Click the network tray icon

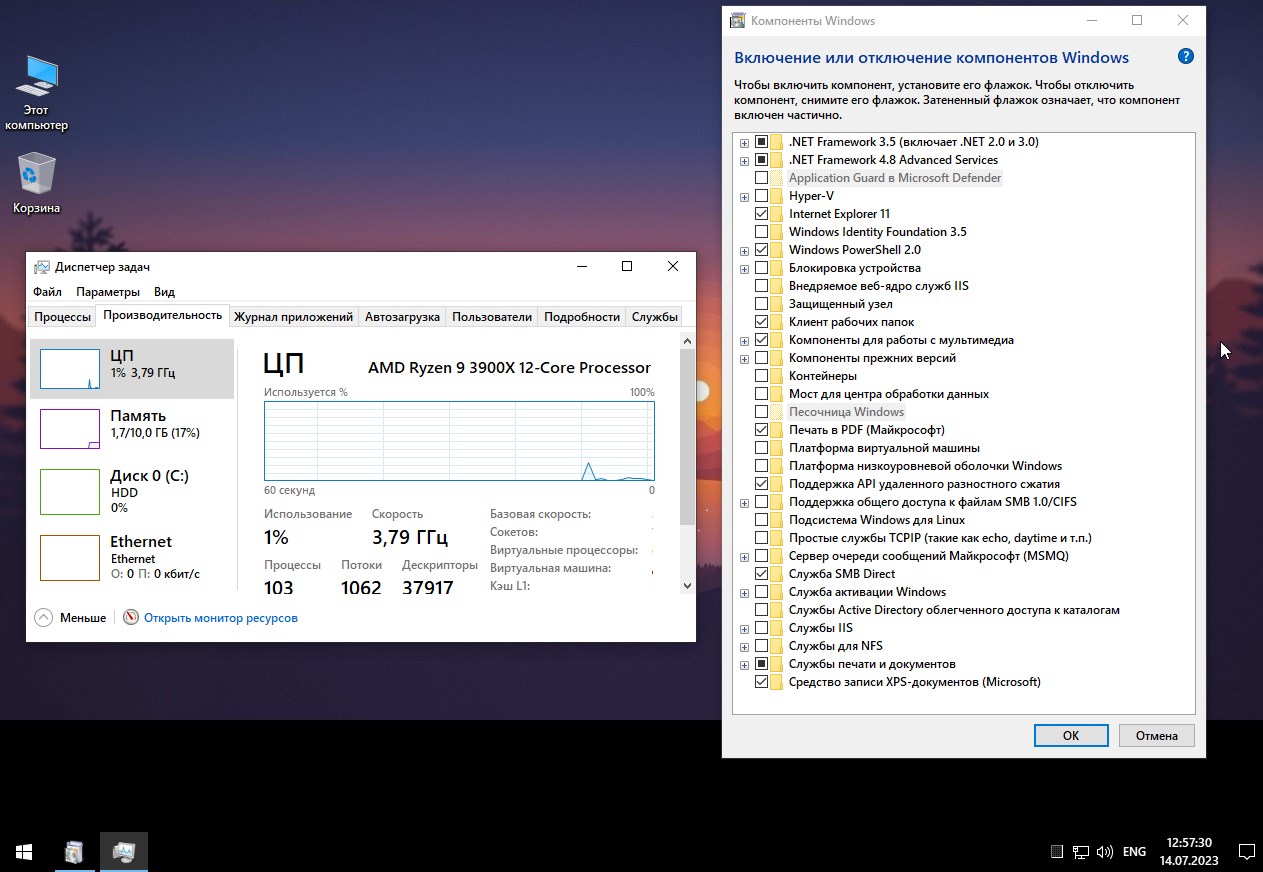[1081, 852]
